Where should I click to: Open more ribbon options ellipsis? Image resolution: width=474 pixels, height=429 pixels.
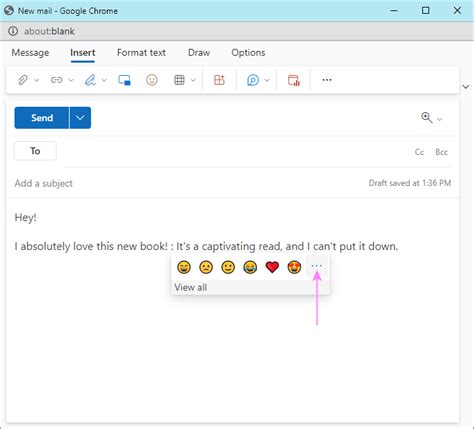pos(327,80)
